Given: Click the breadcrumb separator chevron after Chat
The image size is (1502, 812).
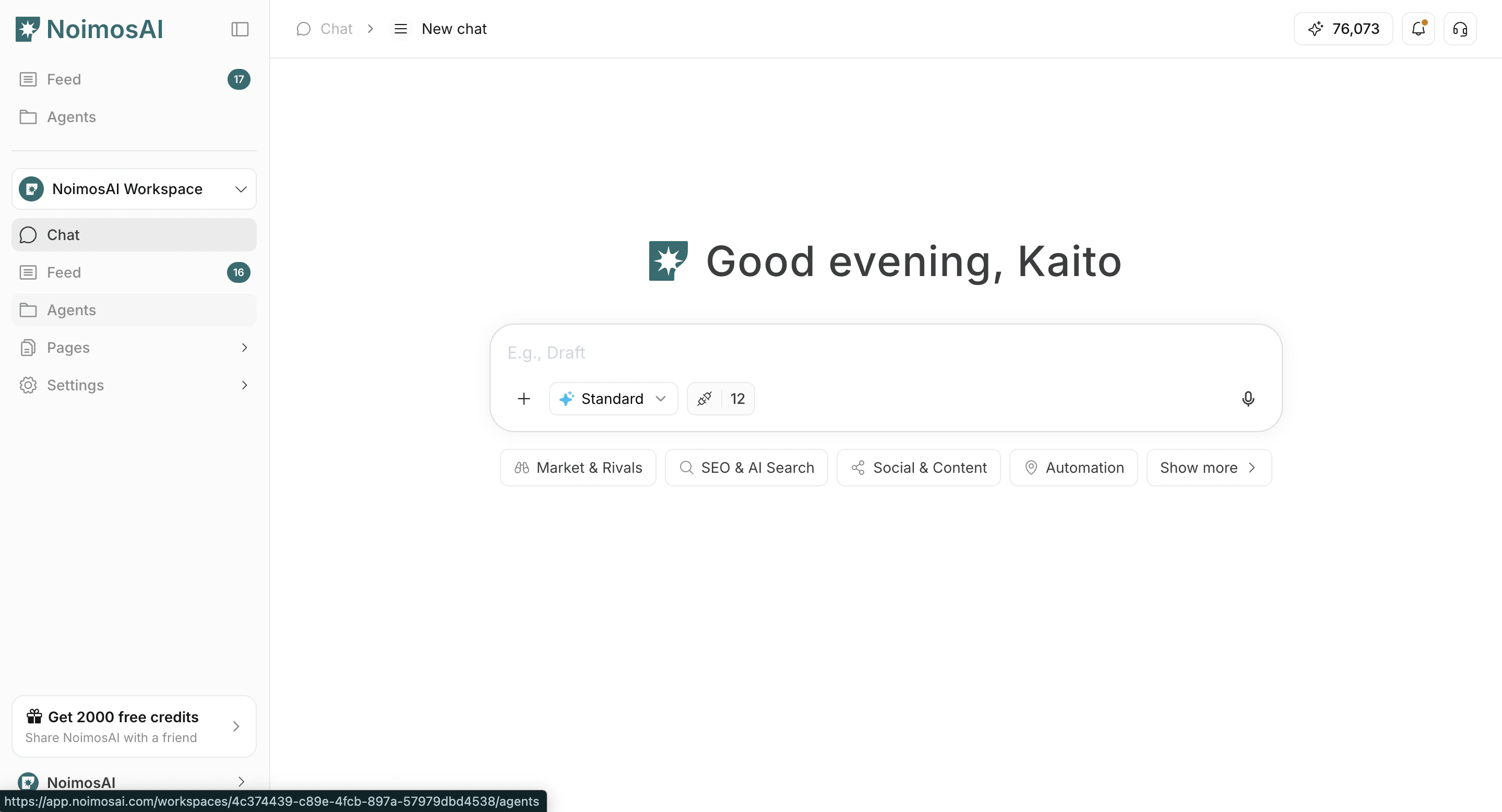Looking at the screenshot, I should (370, 29).
